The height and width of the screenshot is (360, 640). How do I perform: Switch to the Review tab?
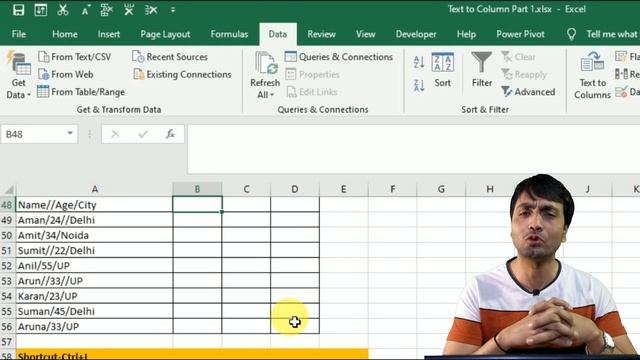321,34
